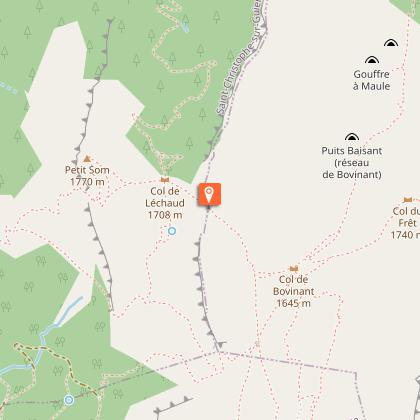Click the Petit Som 1770 m label
Screen dimensions: 420x420
point(87,176)
